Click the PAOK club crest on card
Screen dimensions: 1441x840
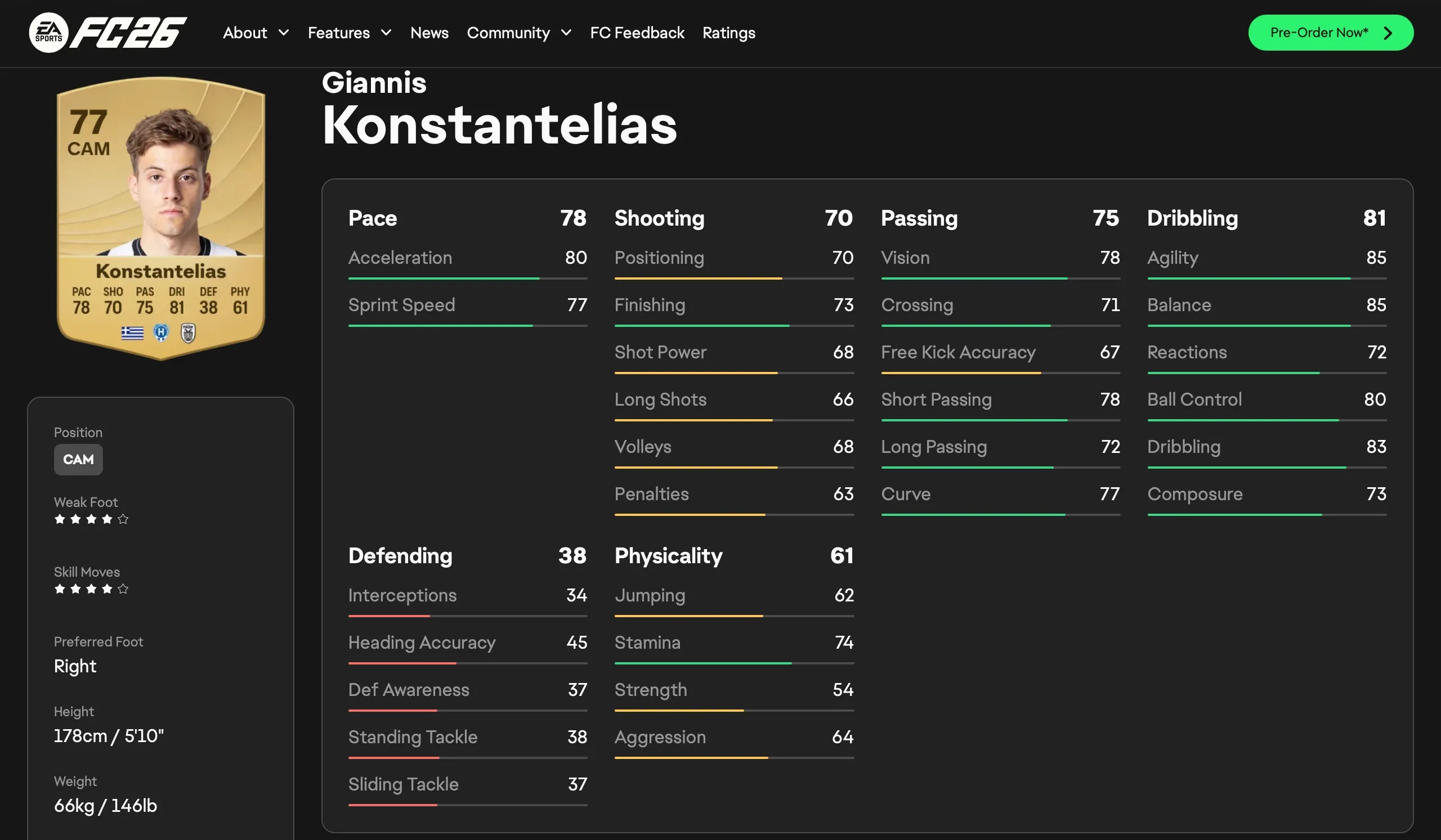point(188,333)
